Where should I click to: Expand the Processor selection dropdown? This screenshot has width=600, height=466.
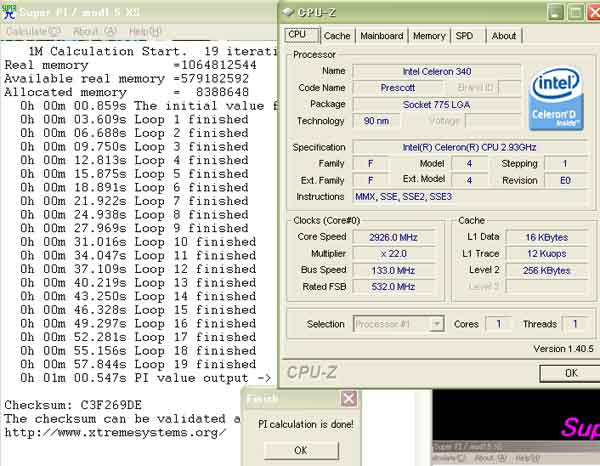pos(435,324)
